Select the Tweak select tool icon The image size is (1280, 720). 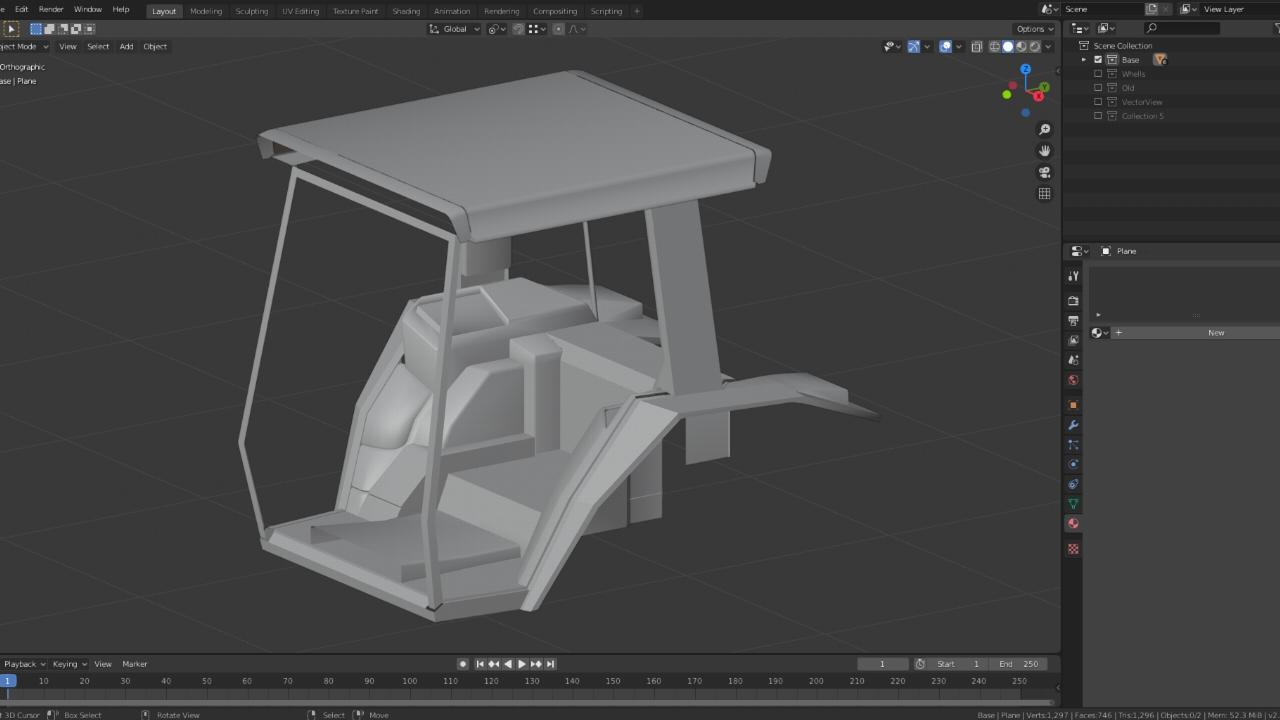[x=12, y=29]
